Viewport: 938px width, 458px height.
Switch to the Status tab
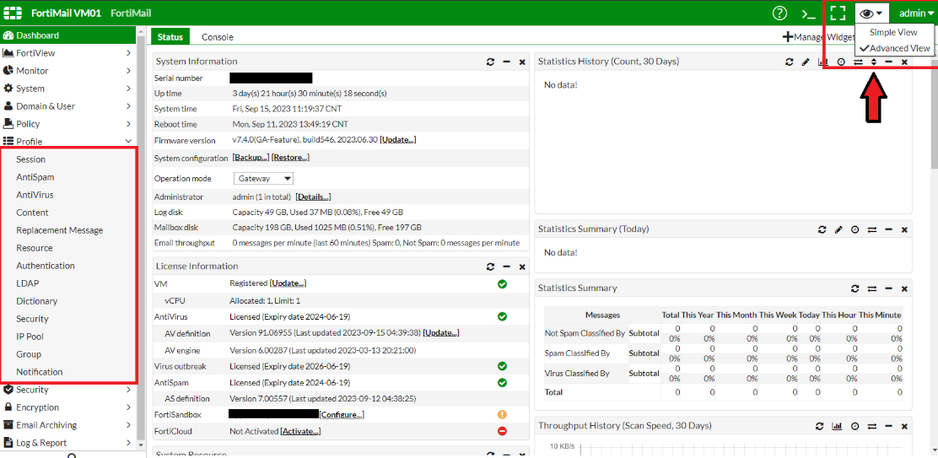pyautogui.click(x=170, y=37)
